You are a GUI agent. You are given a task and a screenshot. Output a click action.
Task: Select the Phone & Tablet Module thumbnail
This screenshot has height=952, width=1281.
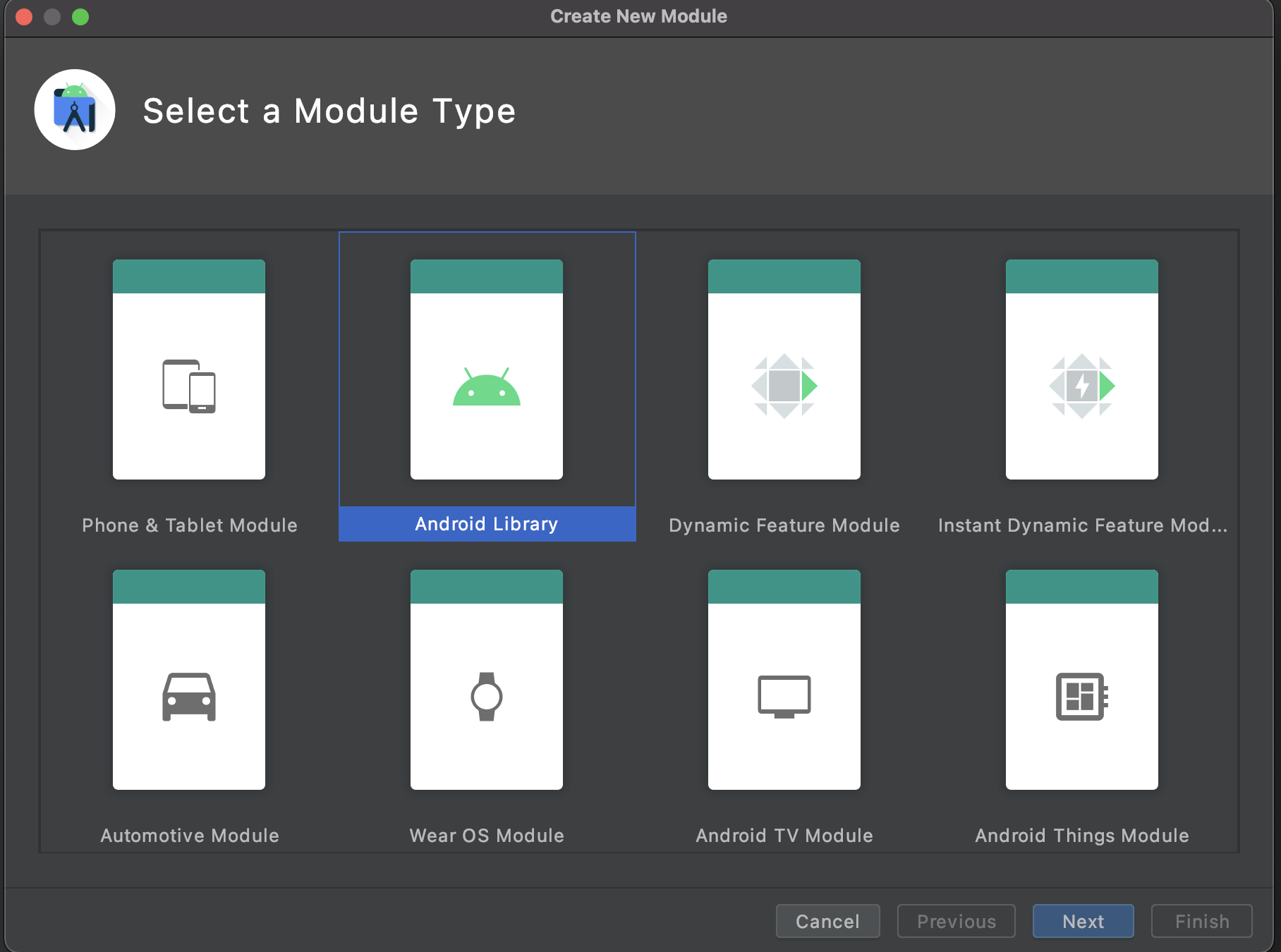[189, 370]
